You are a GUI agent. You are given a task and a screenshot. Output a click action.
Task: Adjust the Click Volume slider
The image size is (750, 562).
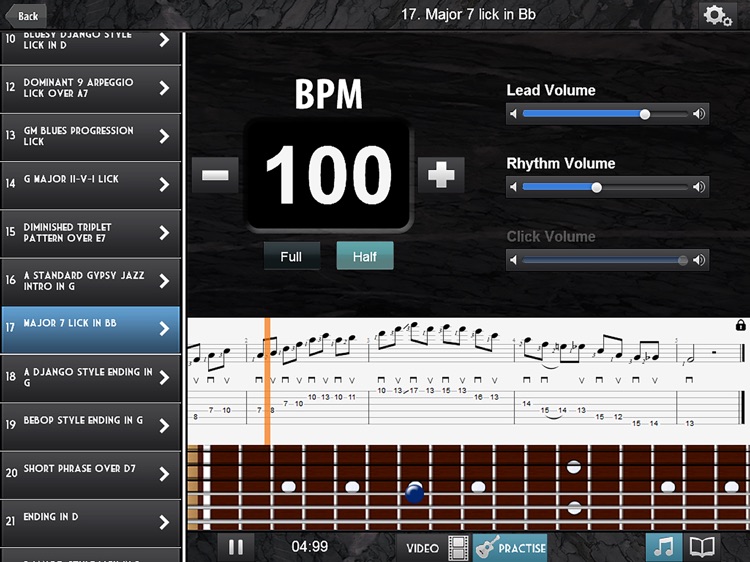tap(606, 260)
